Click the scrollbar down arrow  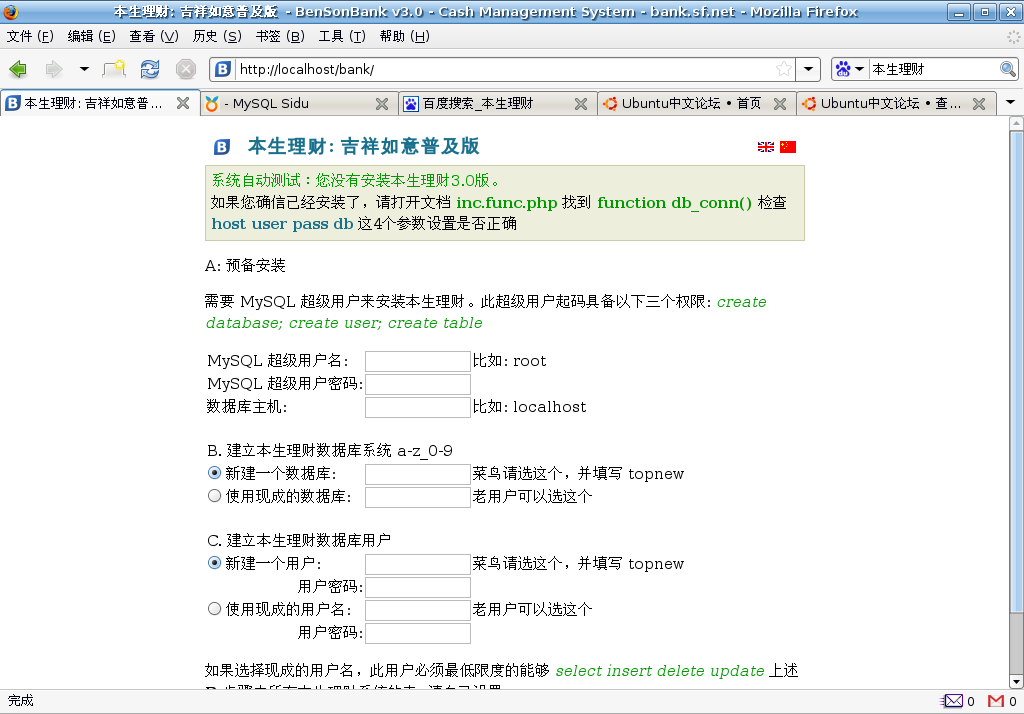click(1016, 681)
